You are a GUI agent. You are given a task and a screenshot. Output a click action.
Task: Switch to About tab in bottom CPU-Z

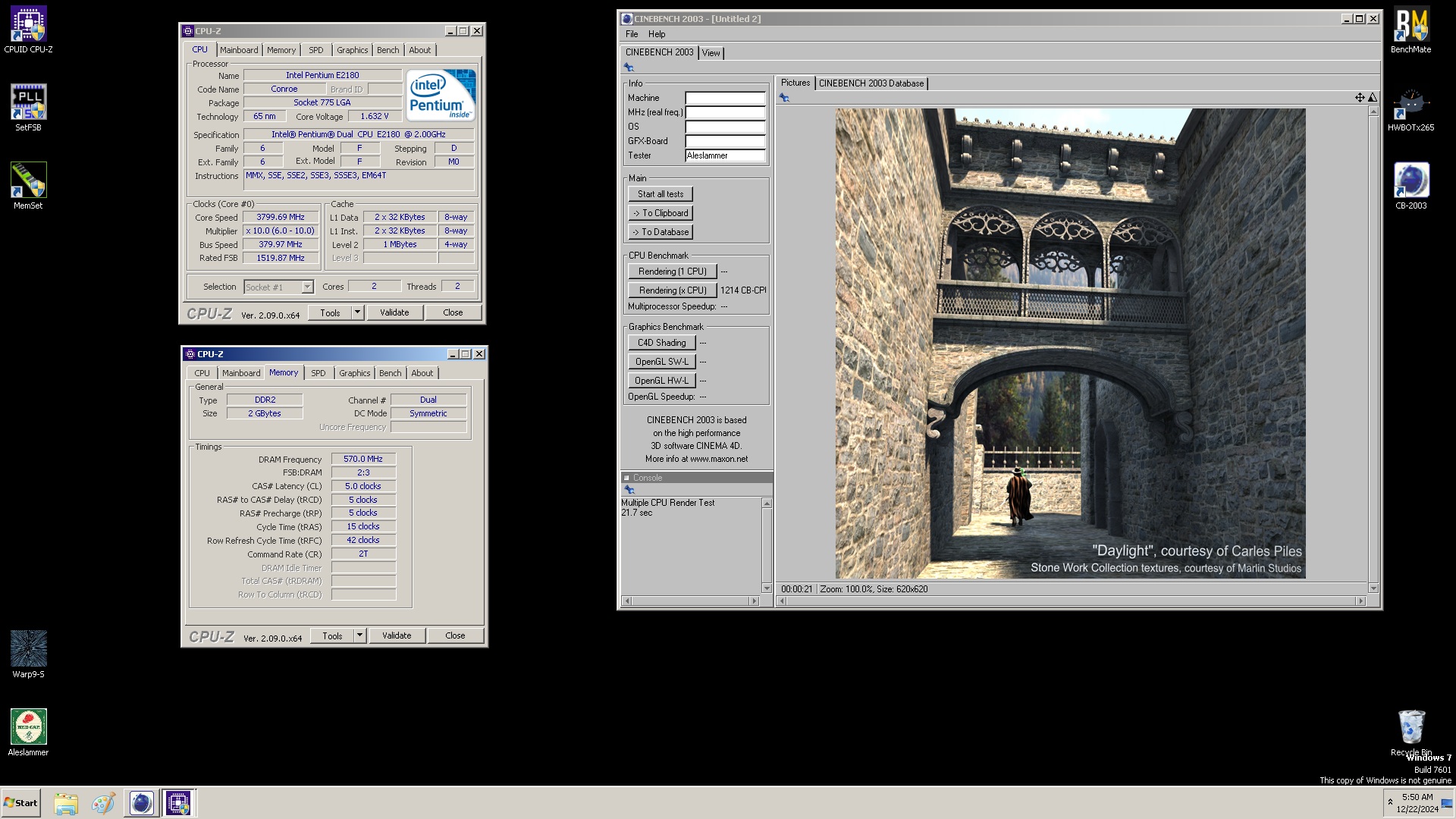click(x=422, y=373)
